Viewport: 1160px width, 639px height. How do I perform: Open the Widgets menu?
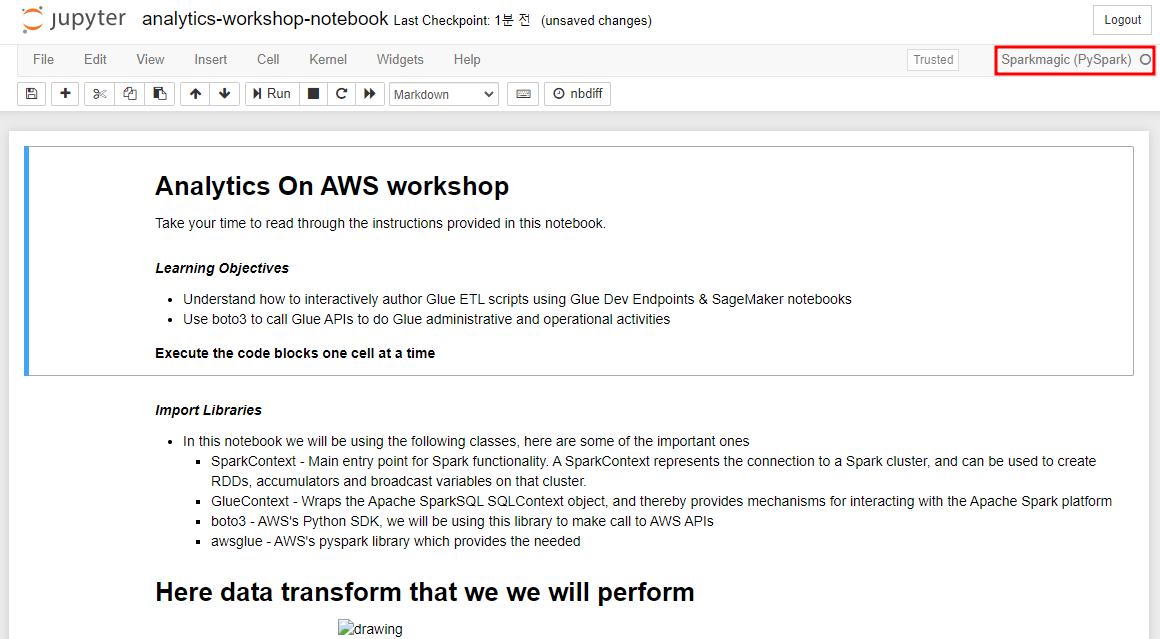400,60
